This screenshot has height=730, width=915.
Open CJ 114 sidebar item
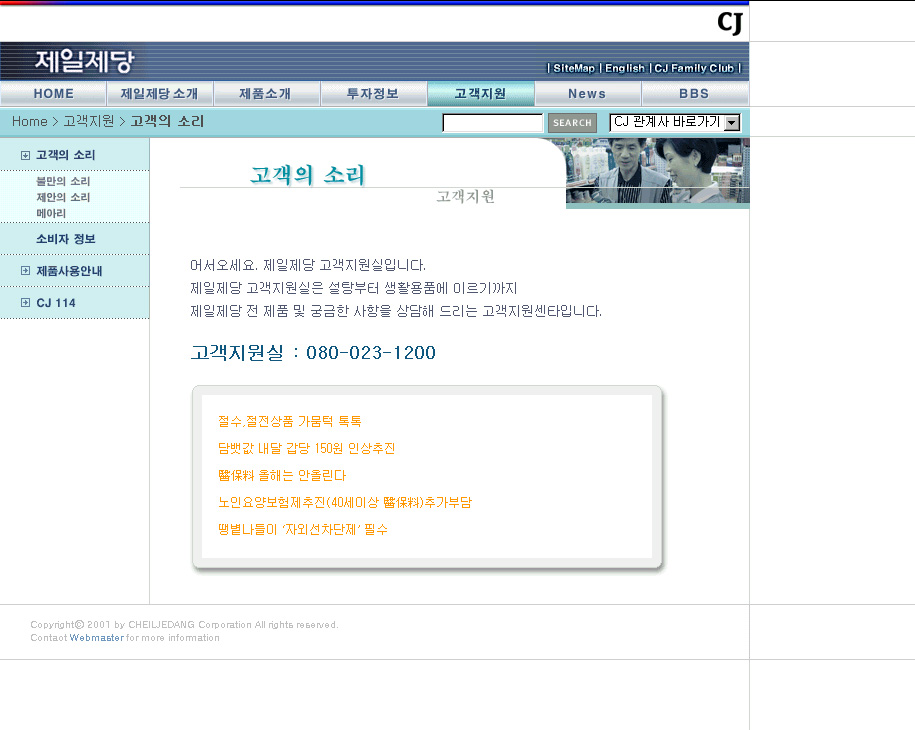point(56,303)
